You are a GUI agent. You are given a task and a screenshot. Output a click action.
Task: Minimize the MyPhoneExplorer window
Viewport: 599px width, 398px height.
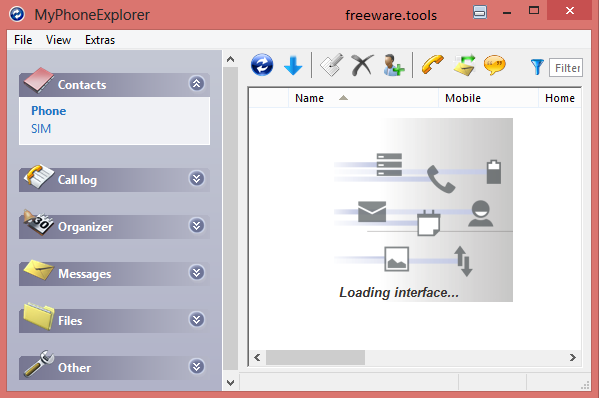(x=507, y=12)
